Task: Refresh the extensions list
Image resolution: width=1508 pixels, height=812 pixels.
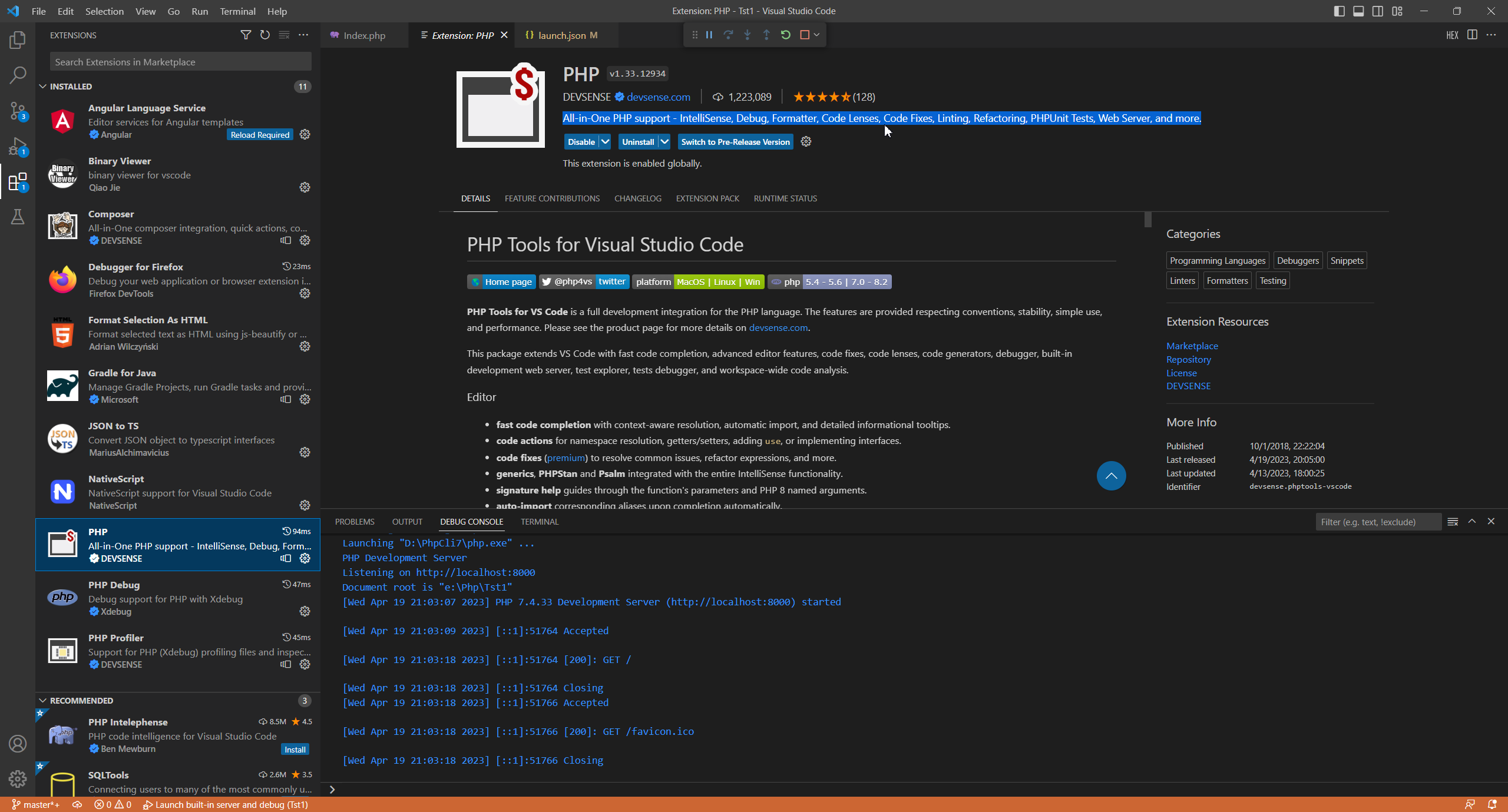Action: coord(265,35)
